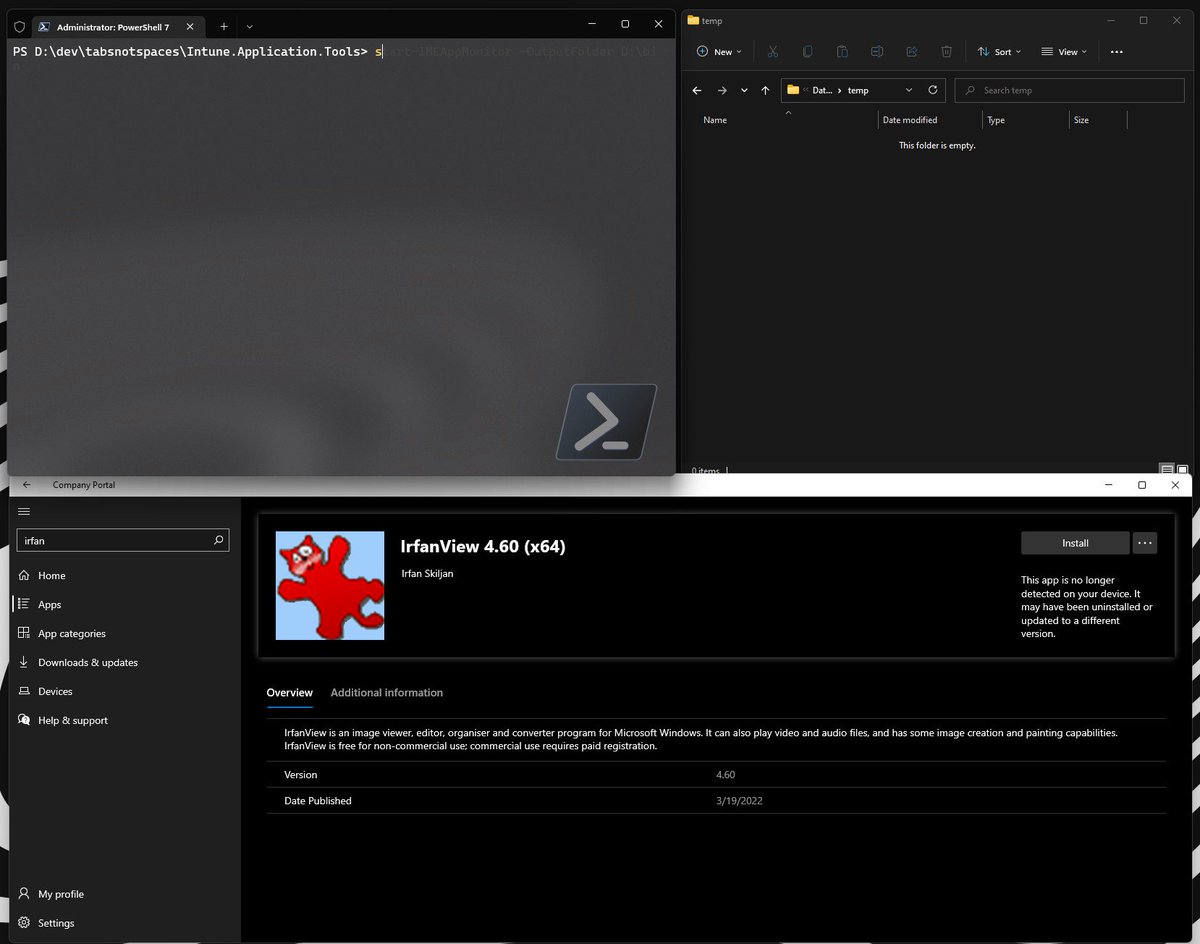Toggle the Company Portal hamburger menu

click(x=24, y=511)
